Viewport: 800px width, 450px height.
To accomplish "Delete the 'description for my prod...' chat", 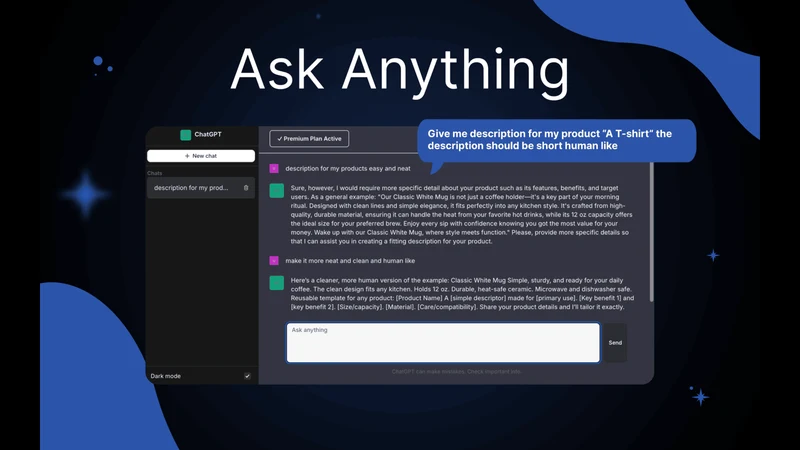I will point(246,188).
